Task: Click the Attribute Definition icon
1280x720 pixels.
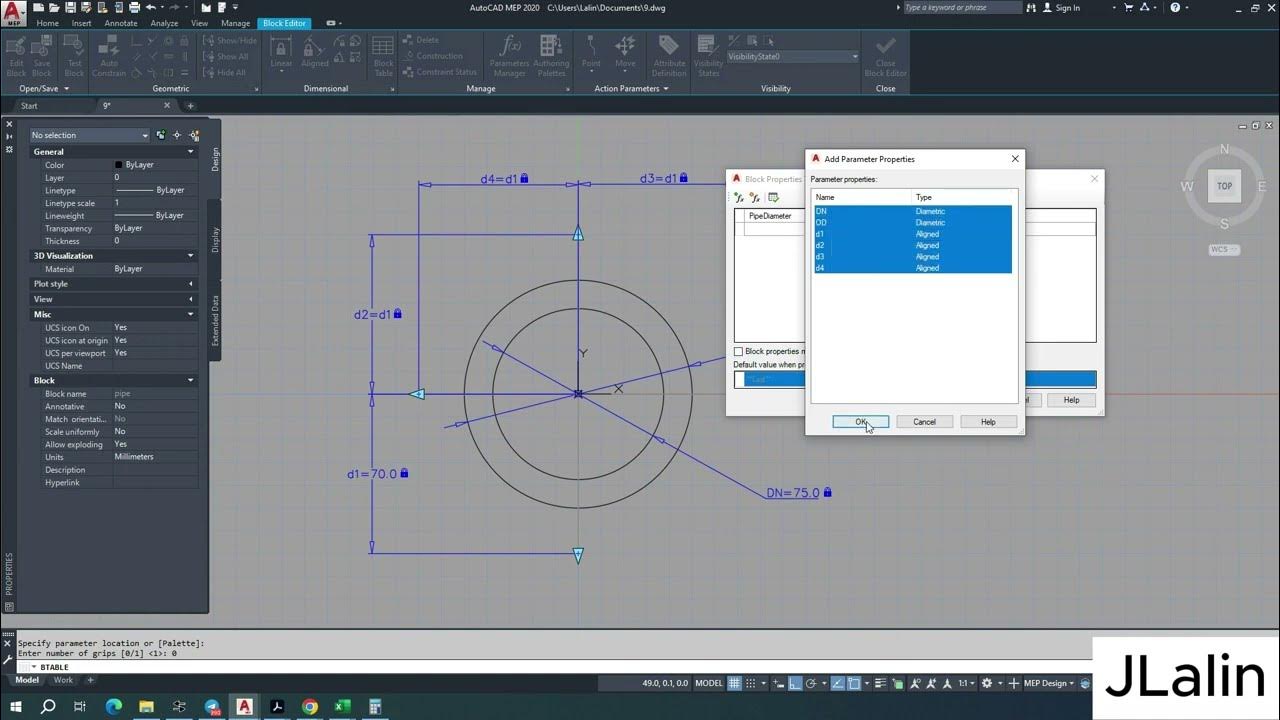Action: 669,56
